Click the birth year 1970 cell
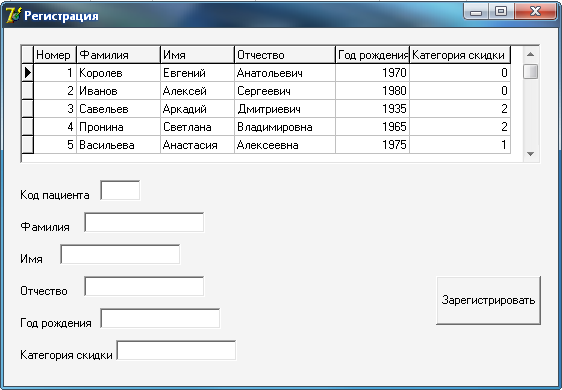 (x=373, y=73)
